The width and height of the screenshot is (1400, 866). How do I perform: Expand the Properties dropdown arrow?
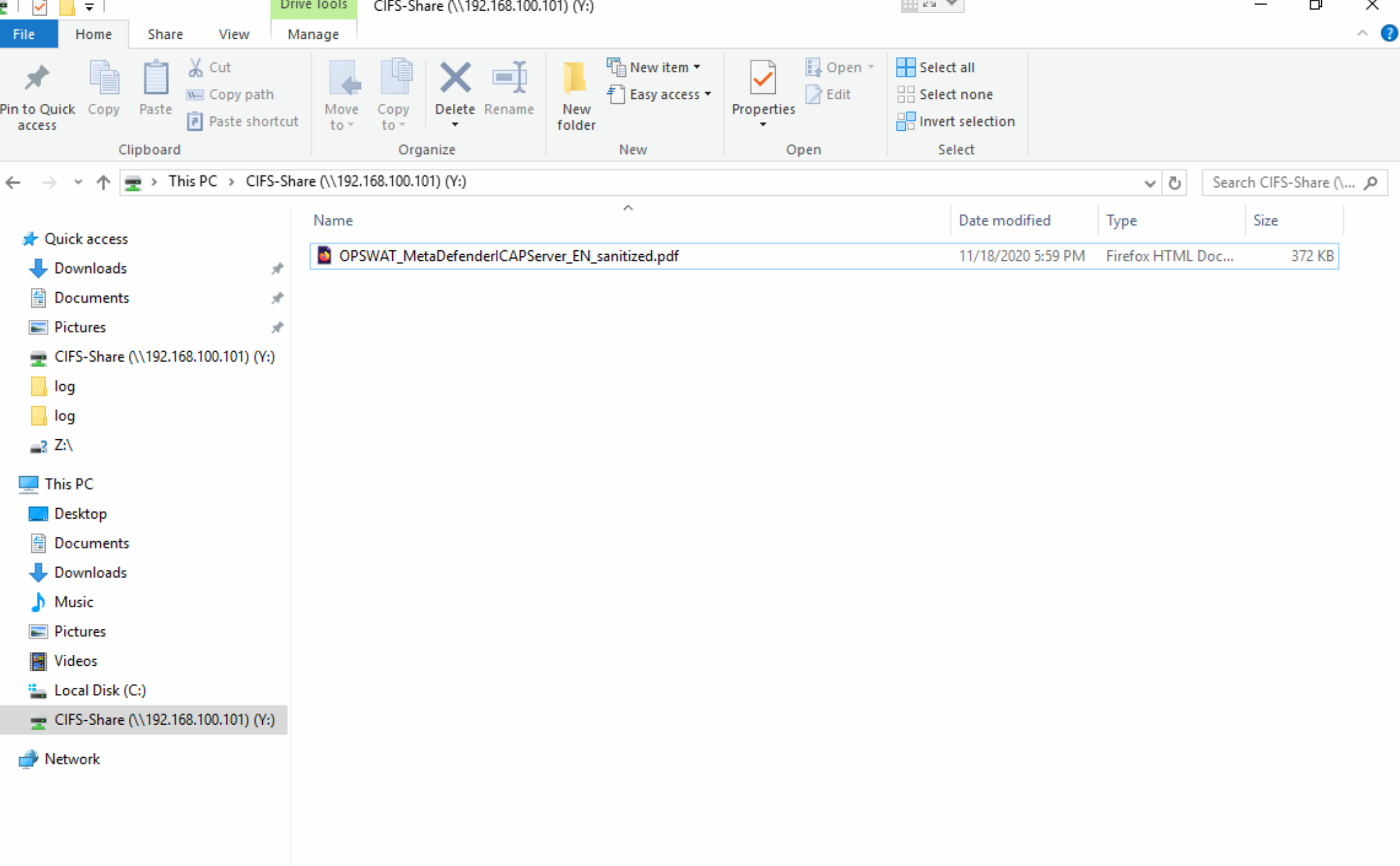tap(763, 125)
